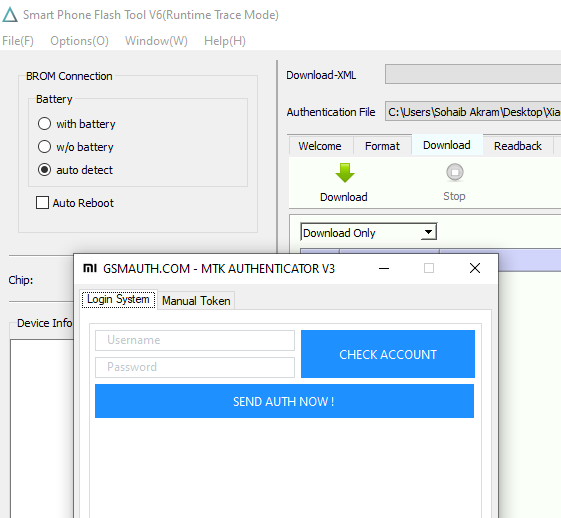Choose the 'auto detect' battery option

tap(44, 170)
